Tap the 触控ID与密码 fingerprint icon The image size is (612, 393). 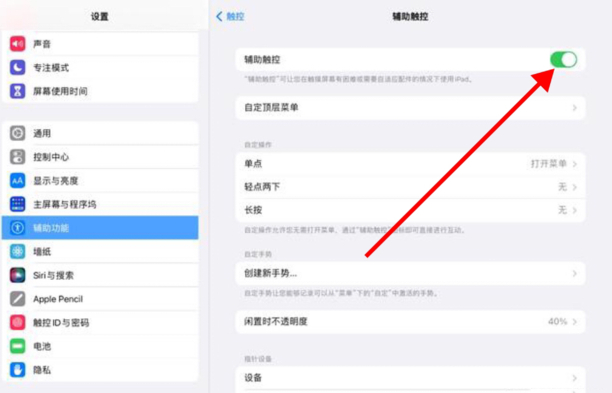pos(17,322)
